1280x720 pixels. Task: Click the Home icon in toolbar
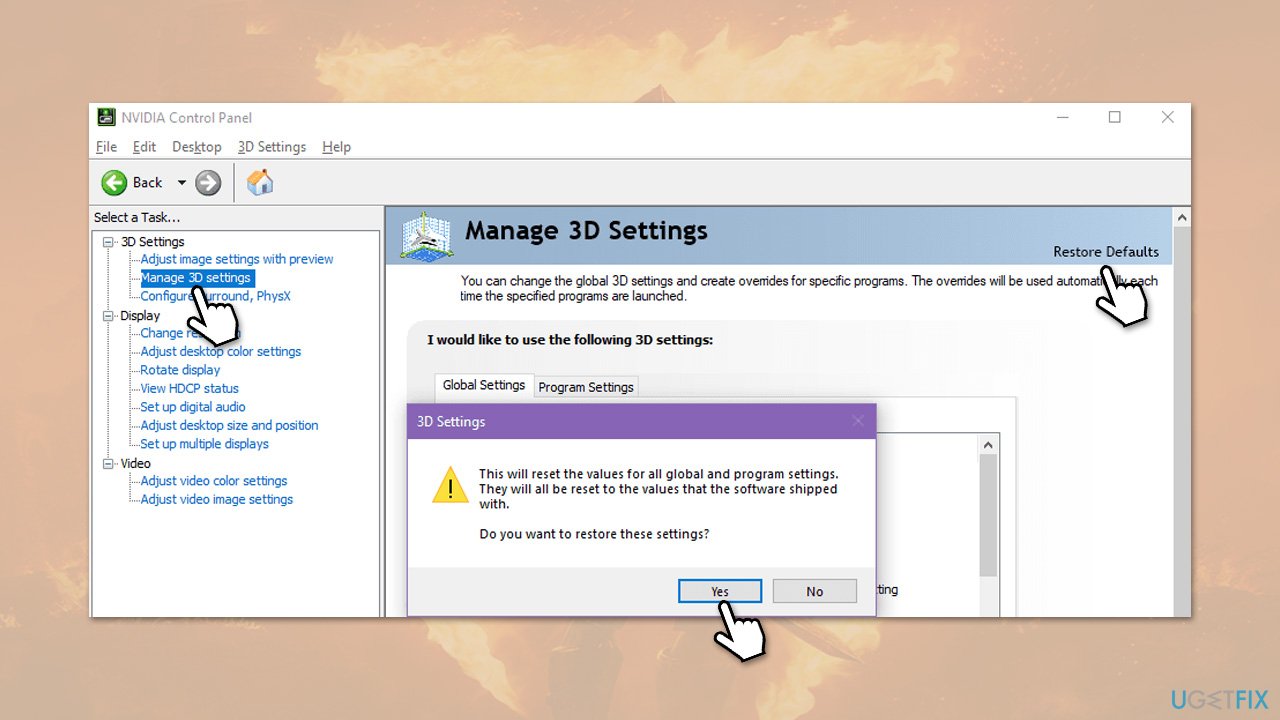tap(260, 182)
